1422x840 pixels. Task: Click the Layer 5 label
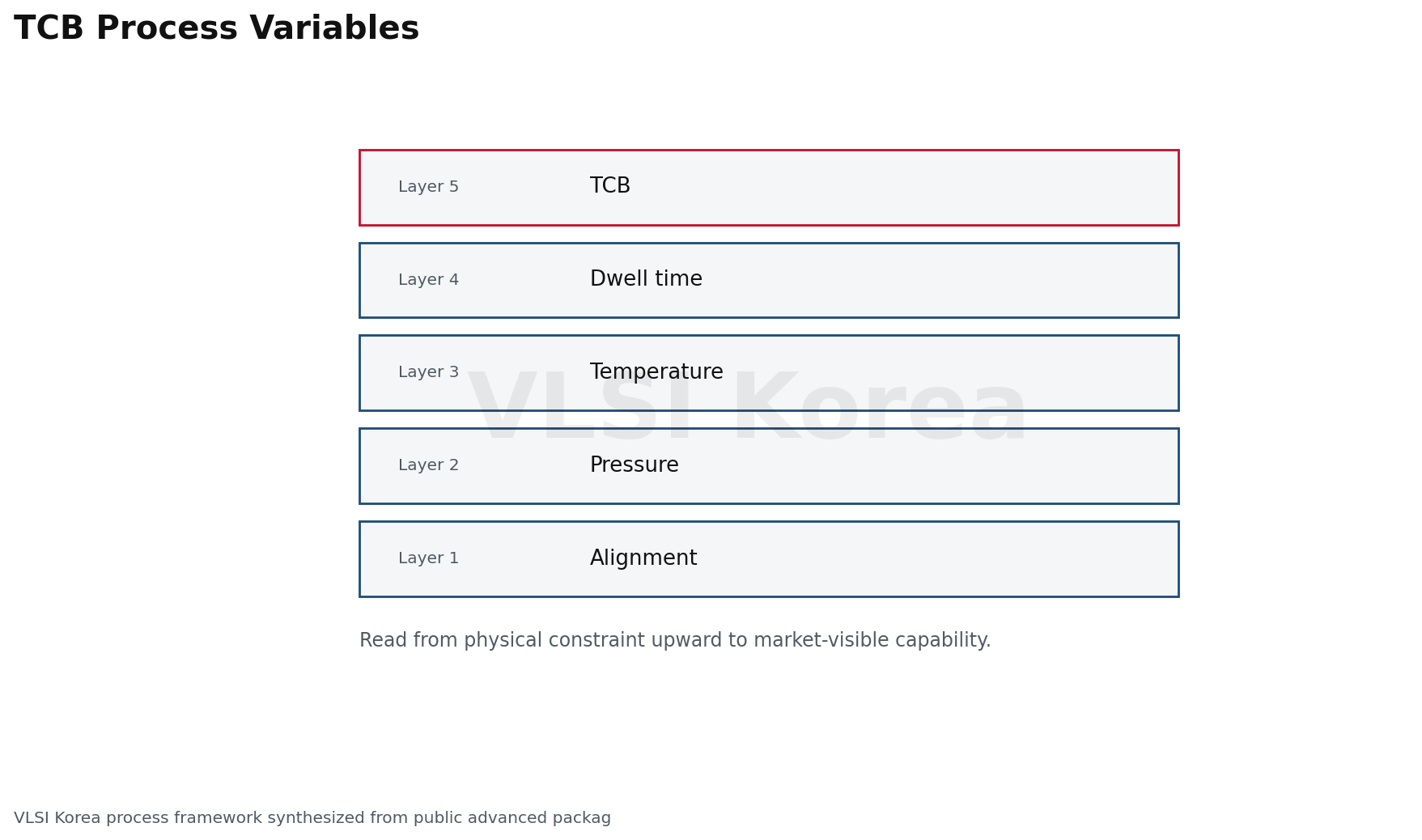428,187
